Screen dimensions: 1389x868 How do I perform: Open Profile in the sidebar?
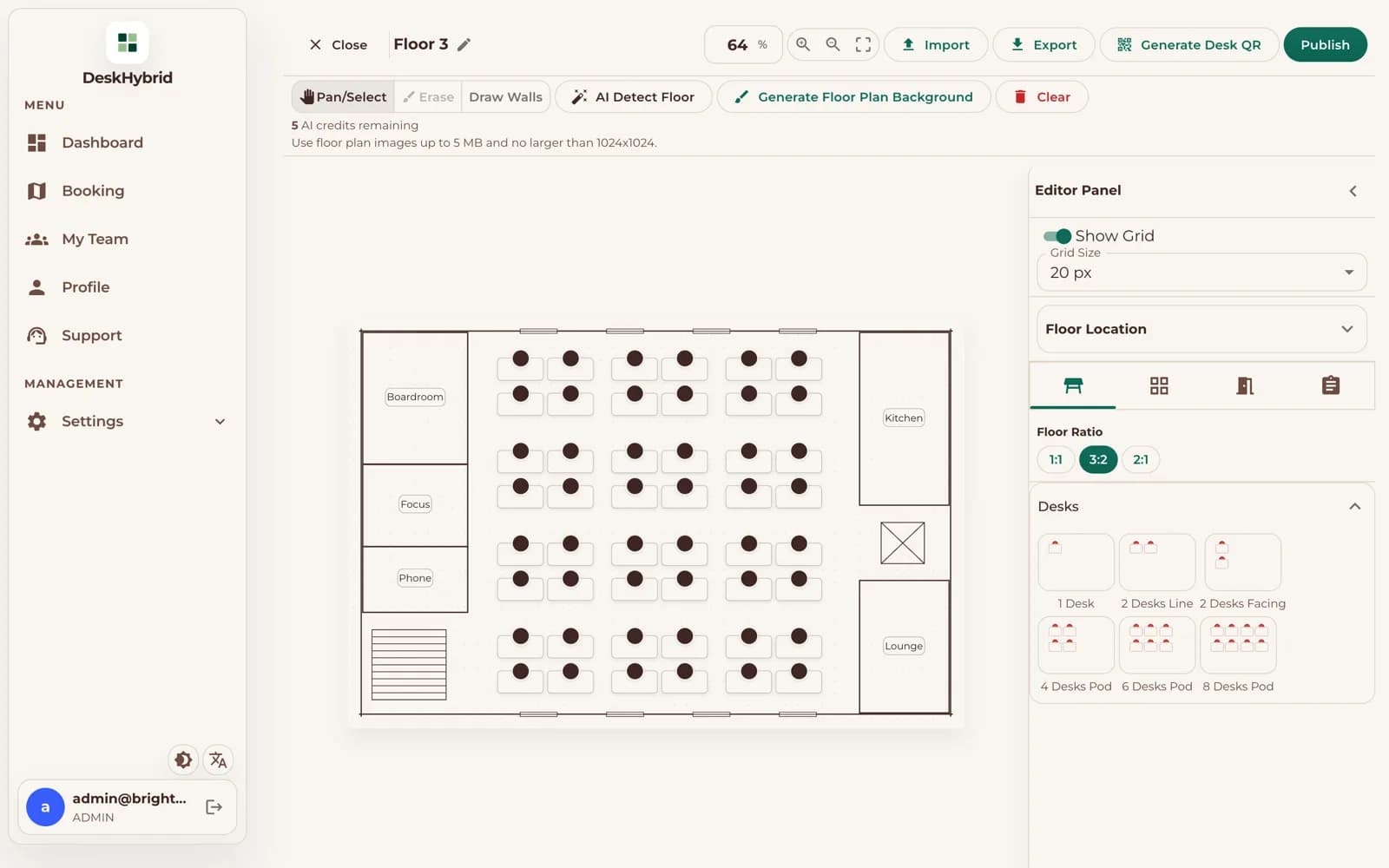(x=127, y=287)
